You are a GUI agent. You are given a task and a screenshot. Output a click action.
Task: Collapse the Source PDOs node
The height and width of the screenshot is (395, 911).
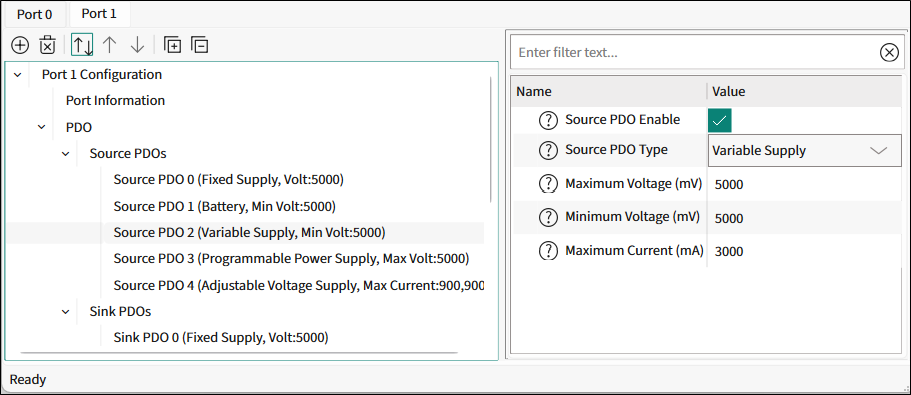[66, 154]
